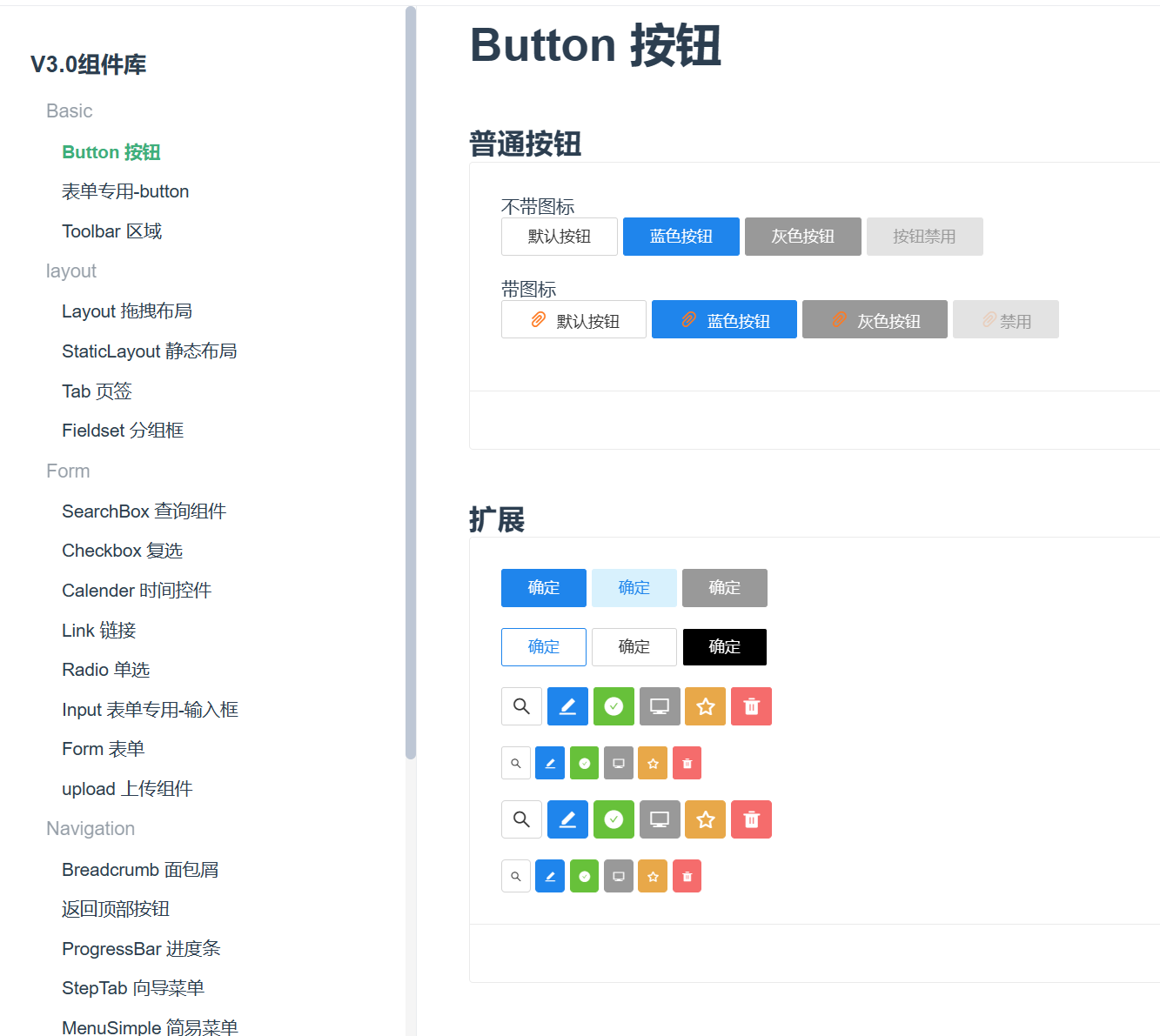Click the light blue 确定 button

coord(634,588)
